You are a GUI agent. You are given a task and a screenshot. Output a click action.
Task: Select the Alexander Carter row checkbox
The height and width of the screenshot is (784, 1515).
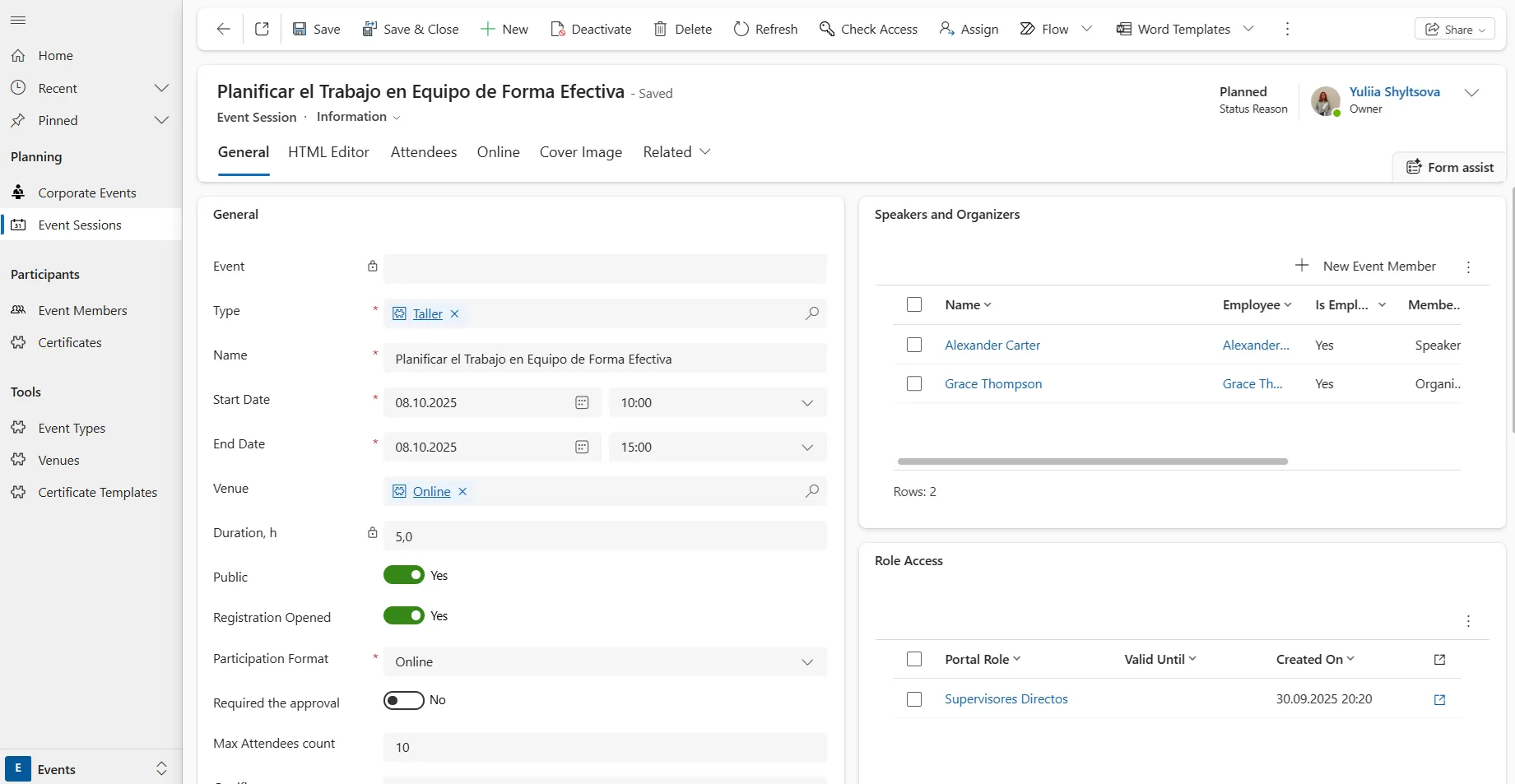pyautogui.click(x=914, y=345)
